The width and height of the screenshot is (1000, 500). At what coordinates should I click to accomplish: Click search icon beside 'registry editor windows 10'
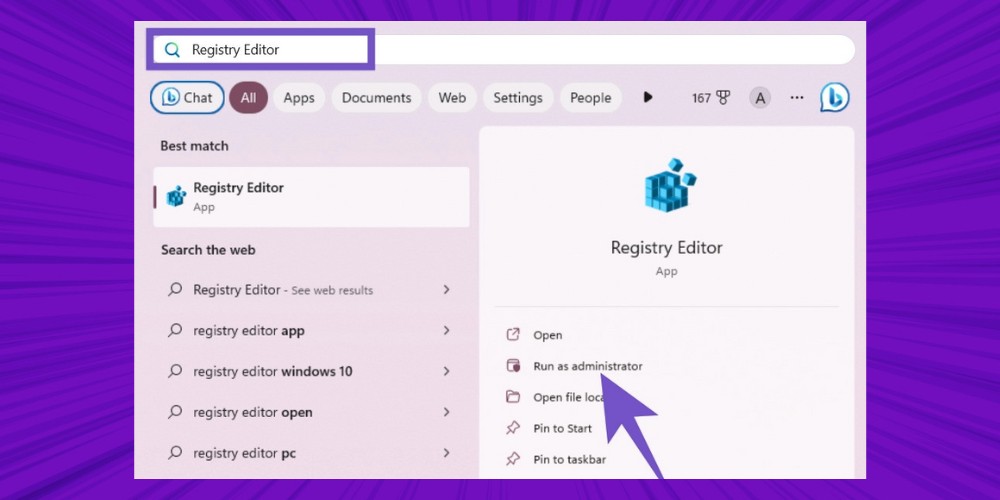click(x=175, y=371)
